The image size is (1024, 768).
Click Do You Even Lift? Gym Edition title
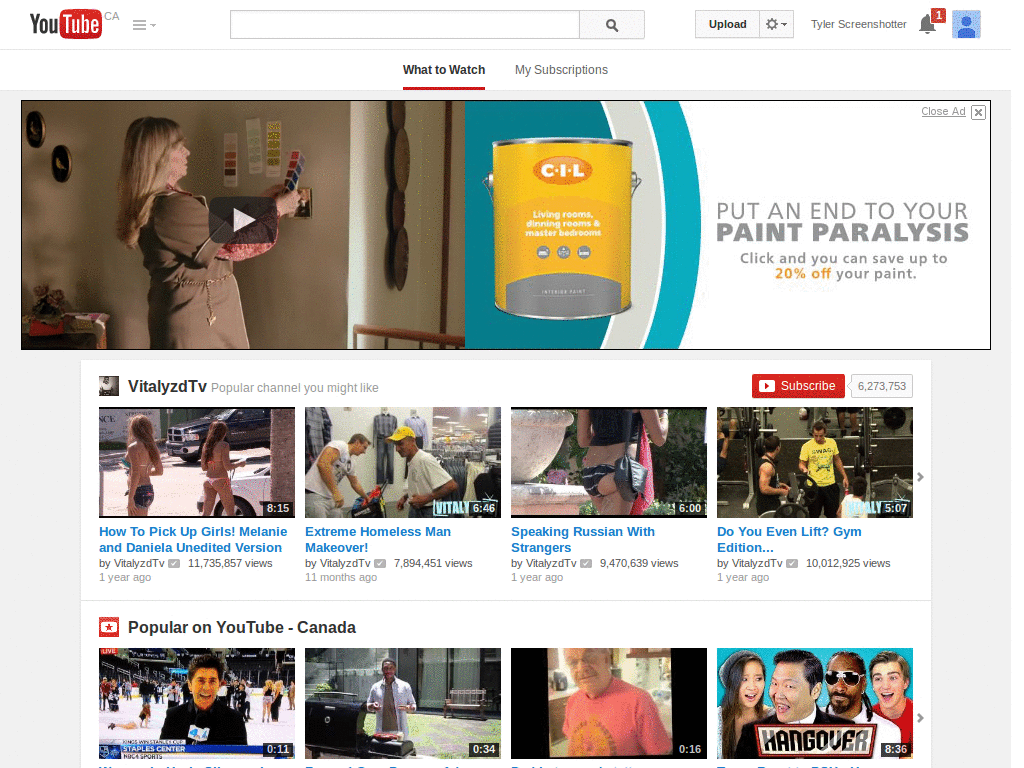coord(789,539)
